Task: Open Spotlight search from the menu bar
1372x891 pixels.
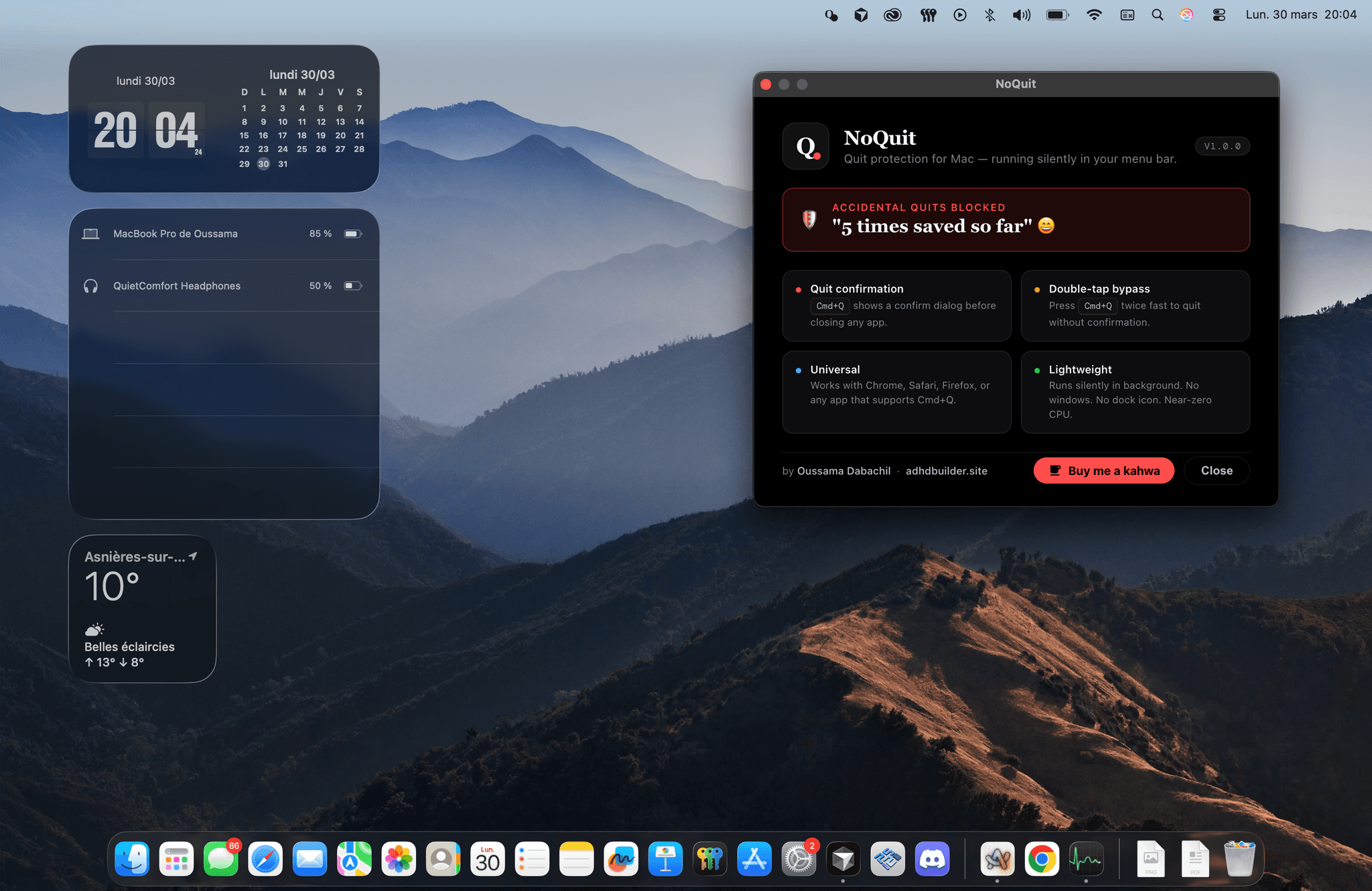Action: click(1157, 14)
